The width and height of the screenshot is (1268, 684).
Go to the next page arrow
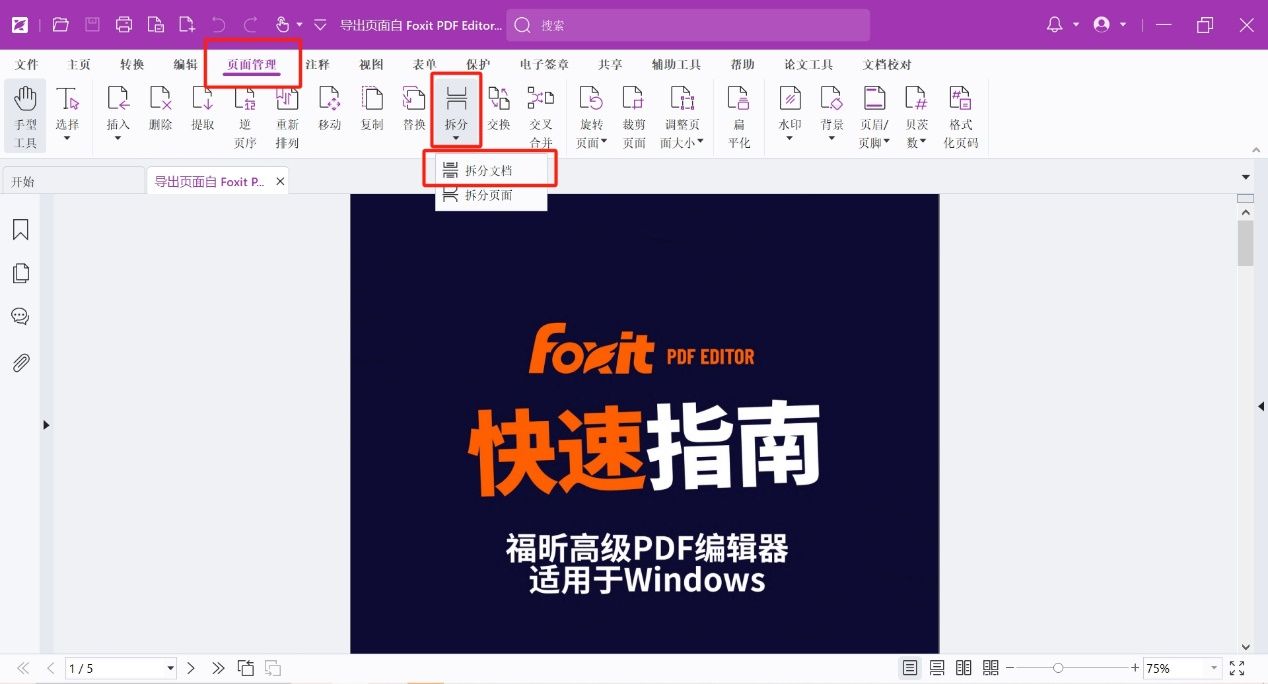(x=191, y=668)
